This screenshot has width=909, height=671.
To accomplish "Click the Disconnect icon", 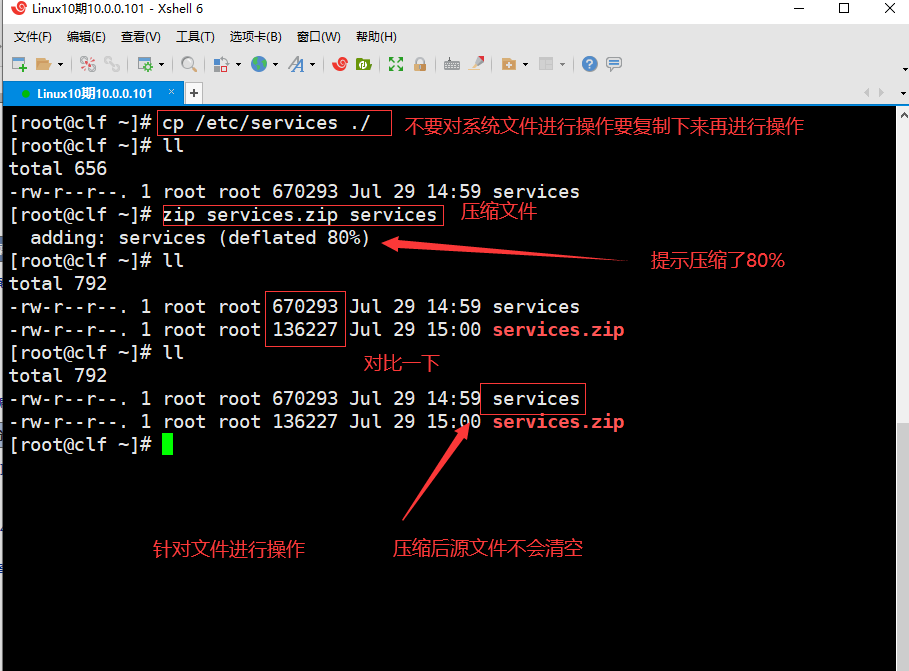I will 88,64.
